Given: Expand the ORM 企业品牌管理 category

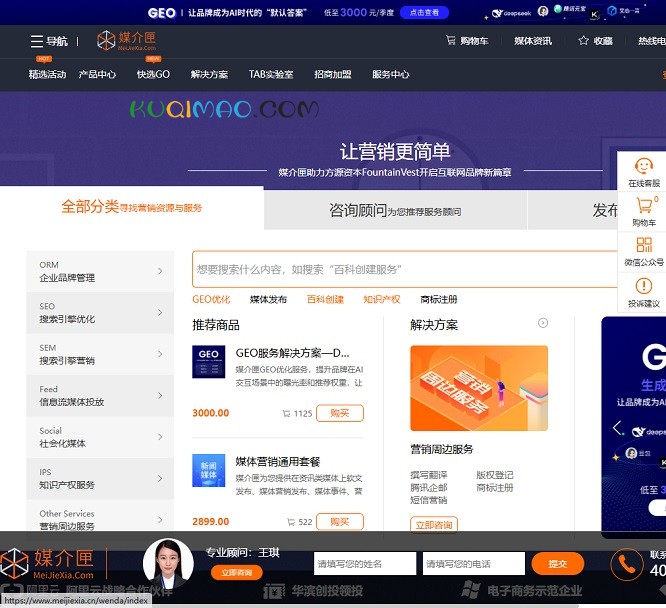Looking at the screenshot, I should [x=100, y=271].
